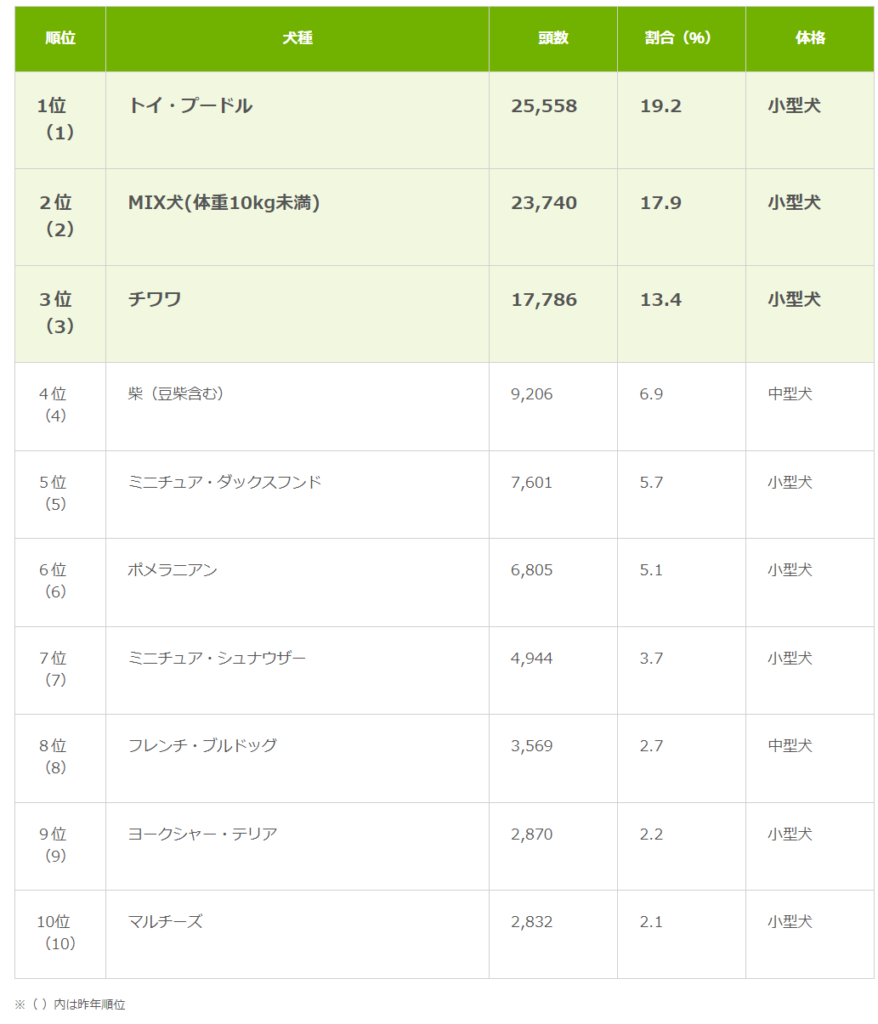Click the 17.9 percentage value
Image resolution: width=878 pixels, height=1024 pixels.
tap(661, 203)
